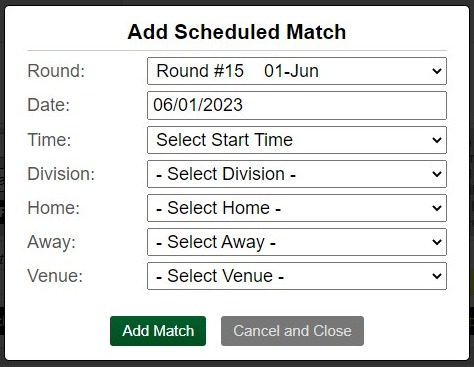Image resolution: width=474 pixels, height=367 pixels.
Task: Focus the Date field showing 06/01/2023
Action: (x=297, y=105)
